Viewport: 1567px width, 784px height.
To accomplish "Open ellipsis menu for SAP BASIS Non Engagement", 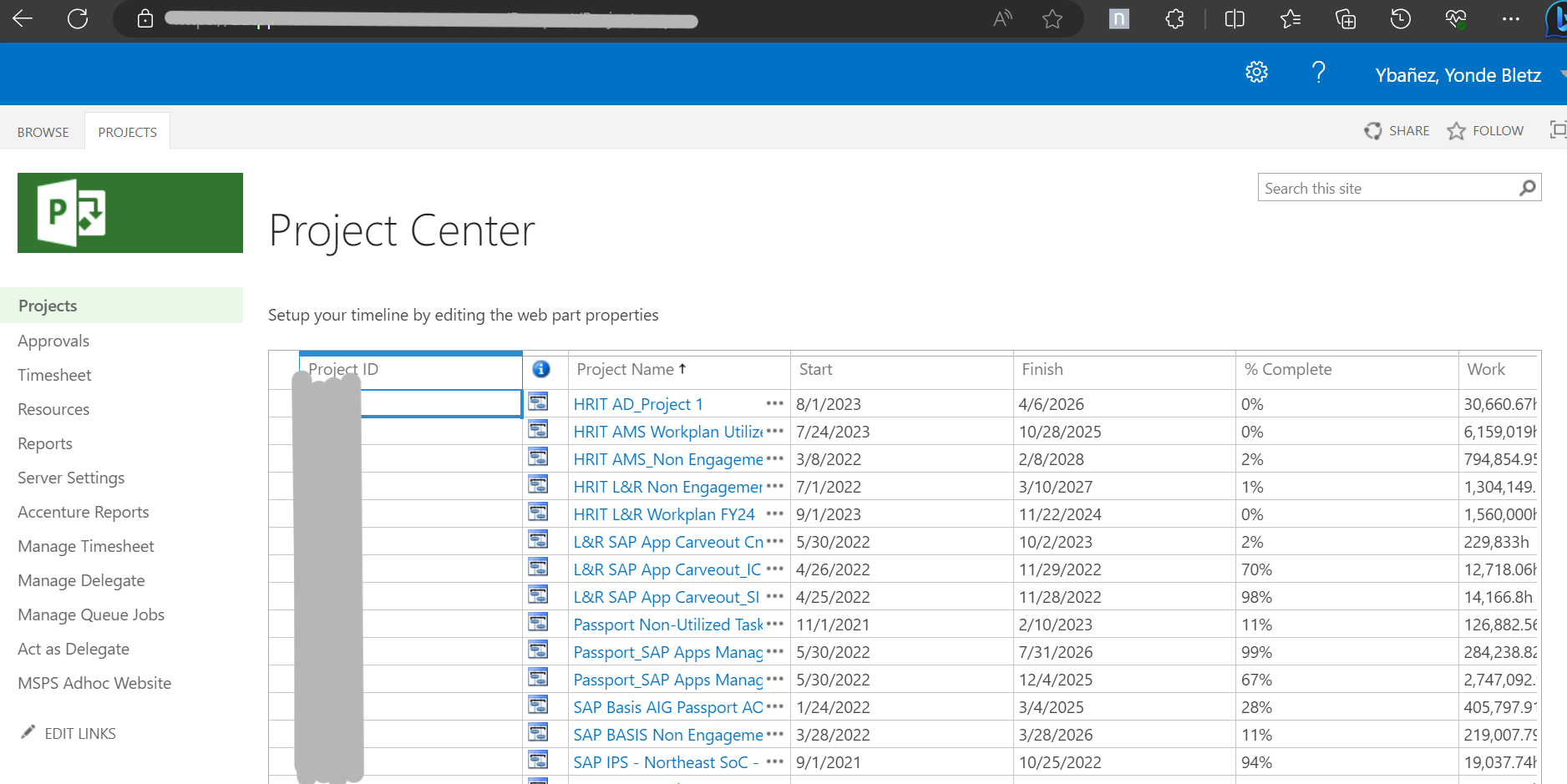I will pos(775,735).
